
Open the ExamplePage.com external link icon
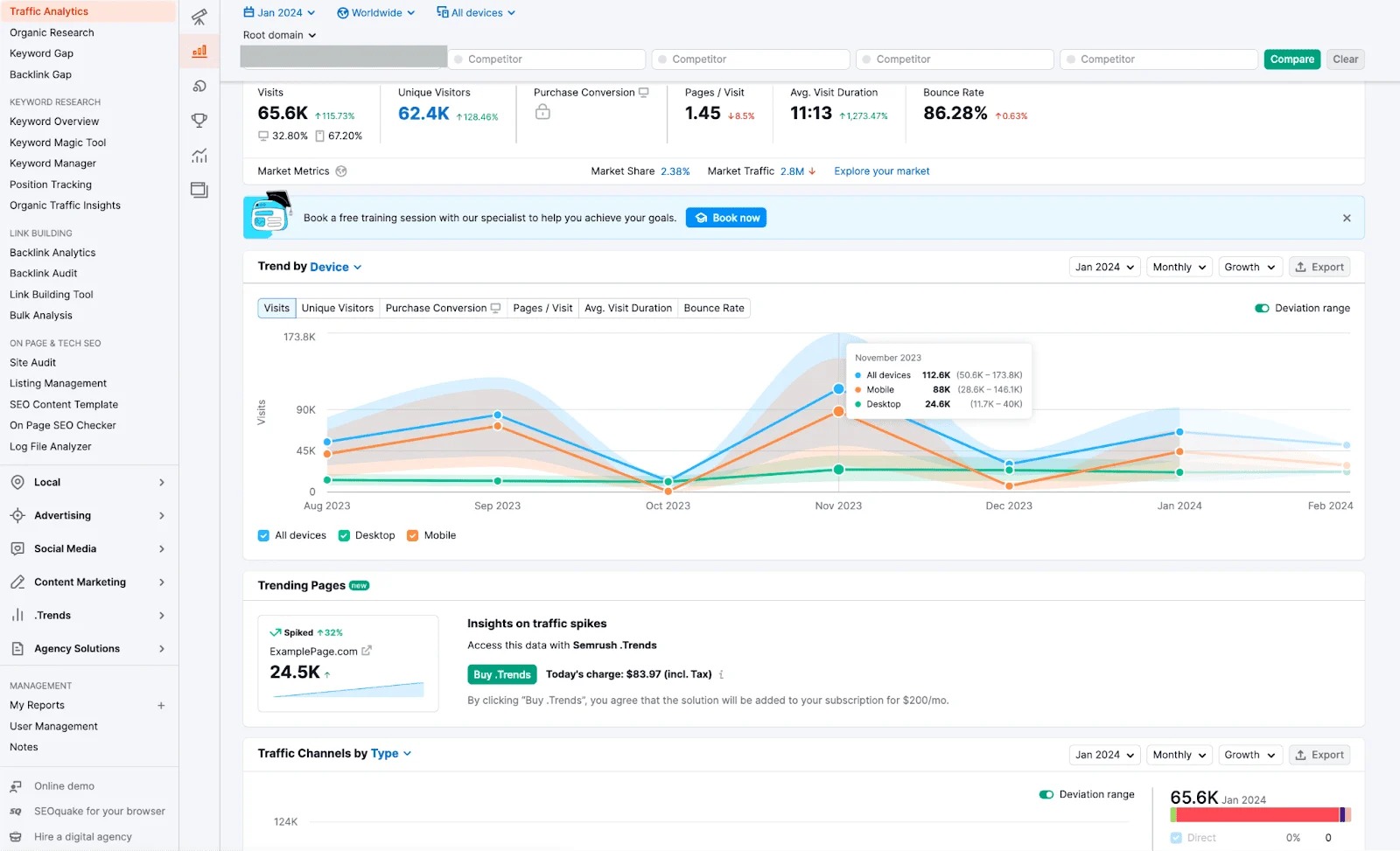coord(367,651)
